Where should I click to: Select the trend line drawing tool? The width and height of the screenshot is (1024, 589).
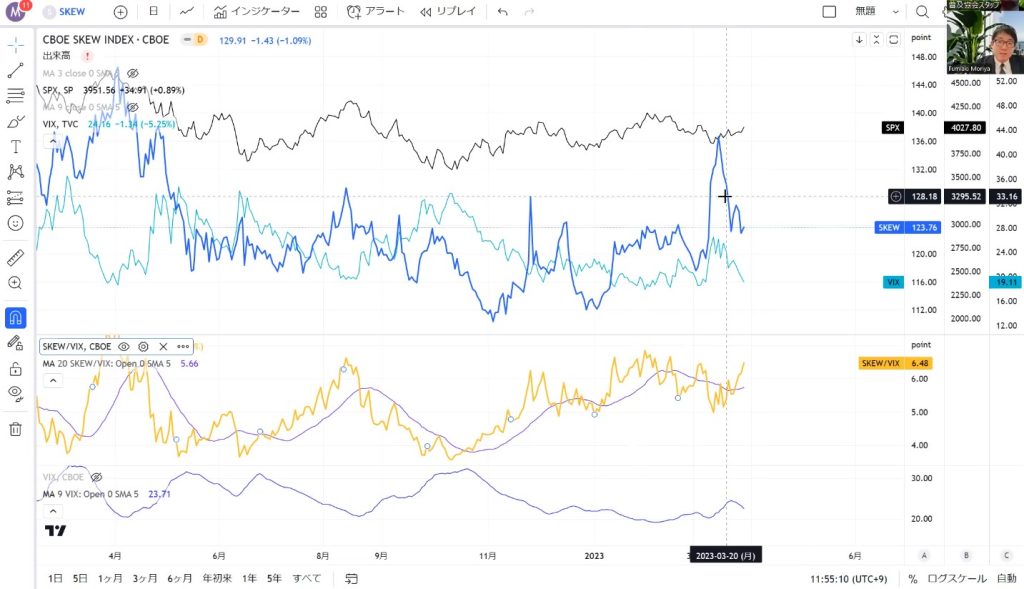coord(16,71)
